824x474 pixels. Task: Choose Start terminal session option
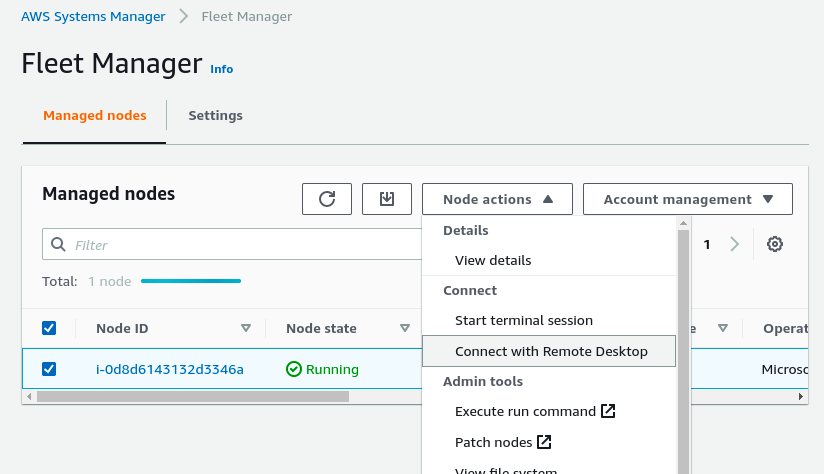click(523, 320)
